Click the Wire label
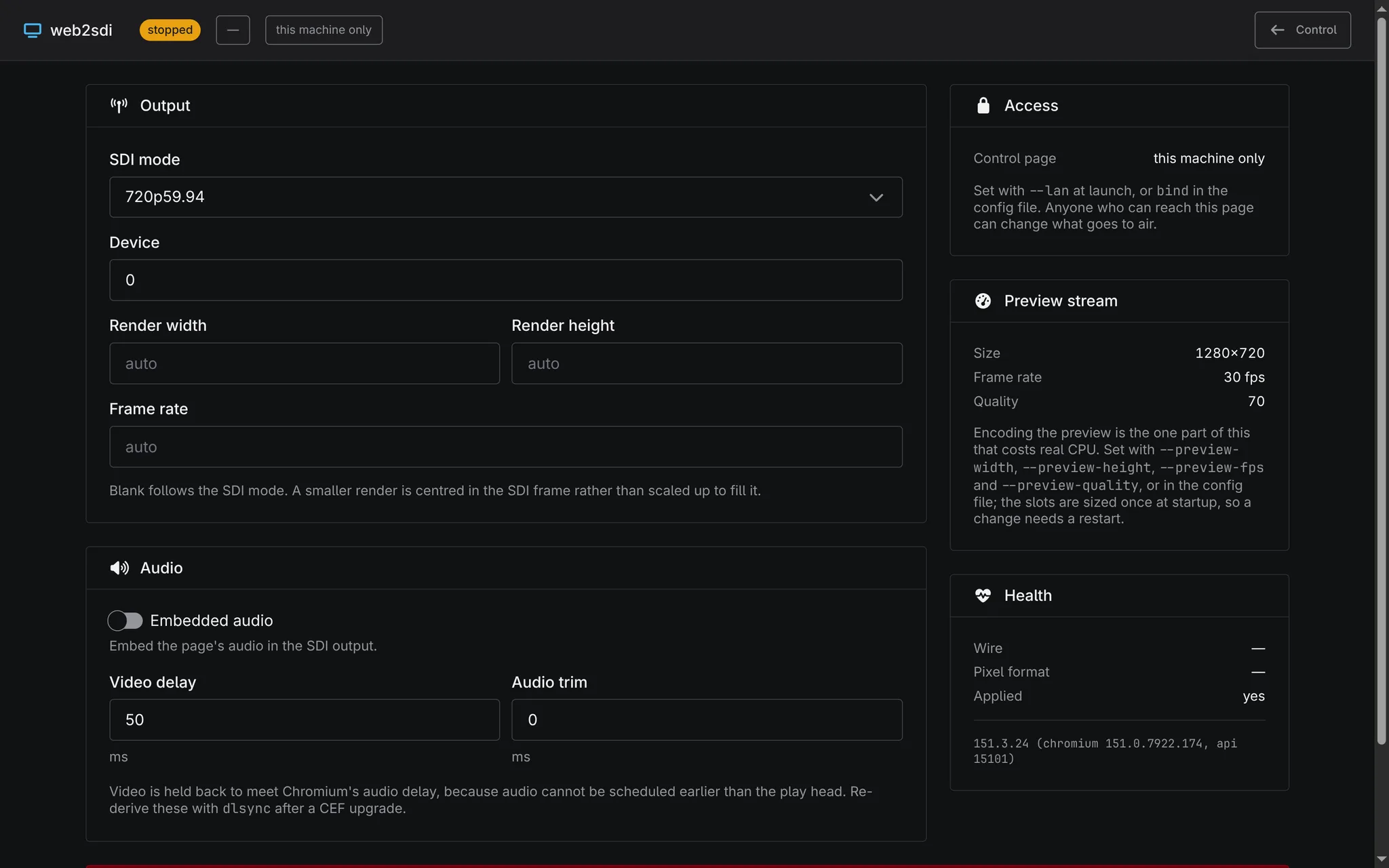Screen dimensions: 1389x868 click(987, 648)
